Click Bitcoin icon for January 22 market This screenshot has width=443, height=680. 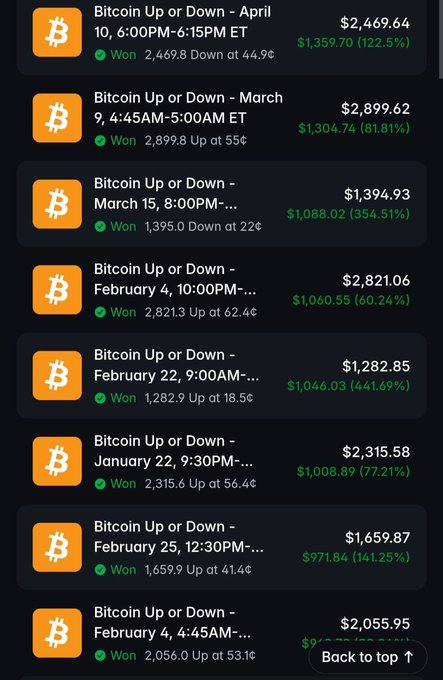(x=57, y=461)
